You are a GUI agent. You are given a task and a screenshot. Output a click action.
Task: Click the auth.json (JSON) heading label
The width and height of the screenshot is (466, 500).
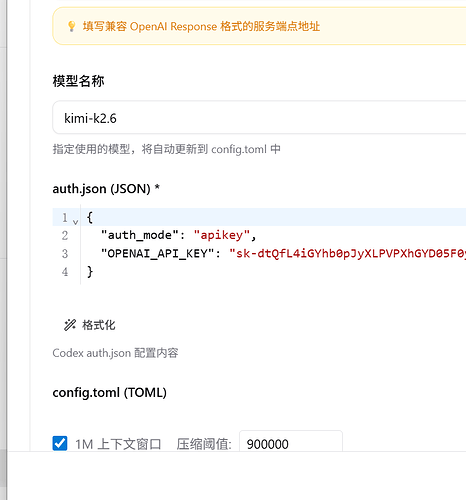pyautogui.click(x=106, y=189)
